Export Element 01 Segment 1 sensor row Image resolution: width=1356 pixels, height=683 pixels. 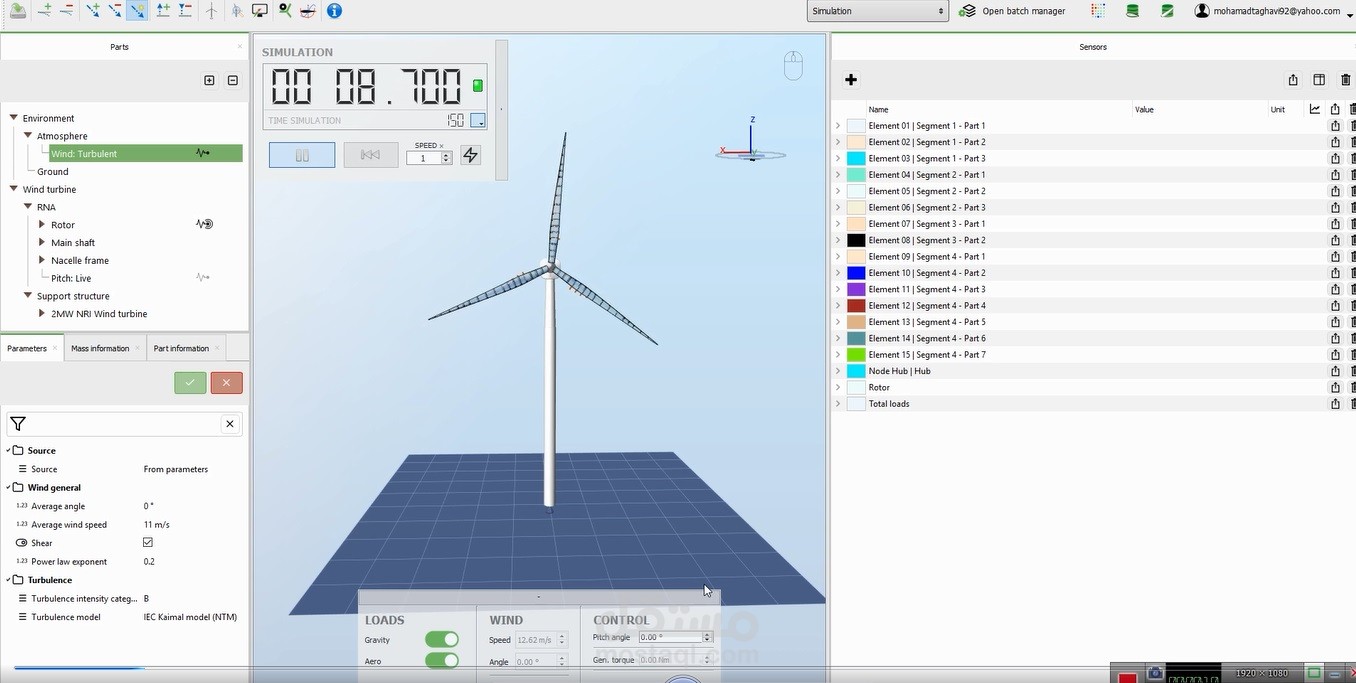pyautogui.click(x=1335, y=126)
